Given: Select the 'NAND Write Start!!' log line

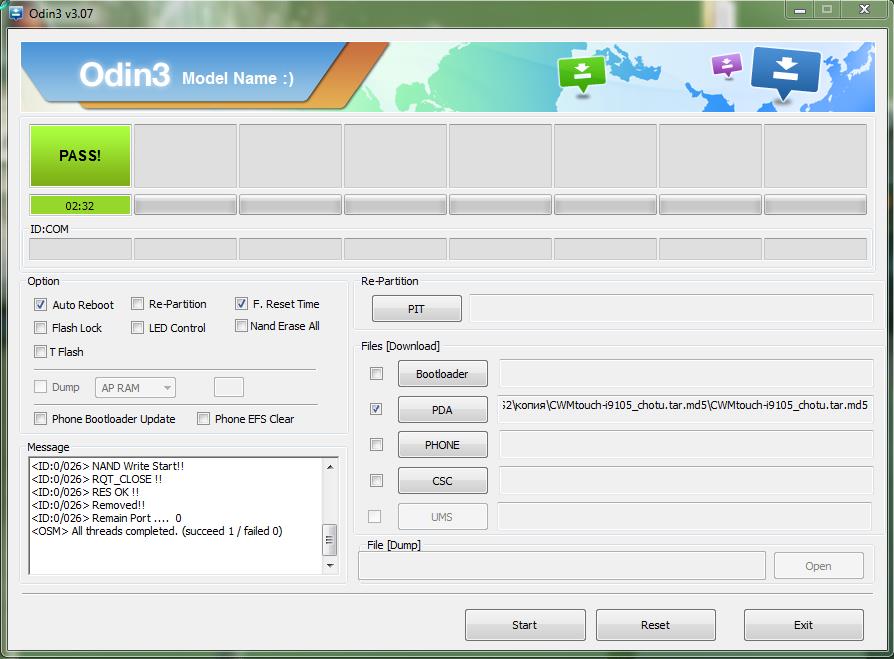Looking at the screenshot, I should point(108,466).
